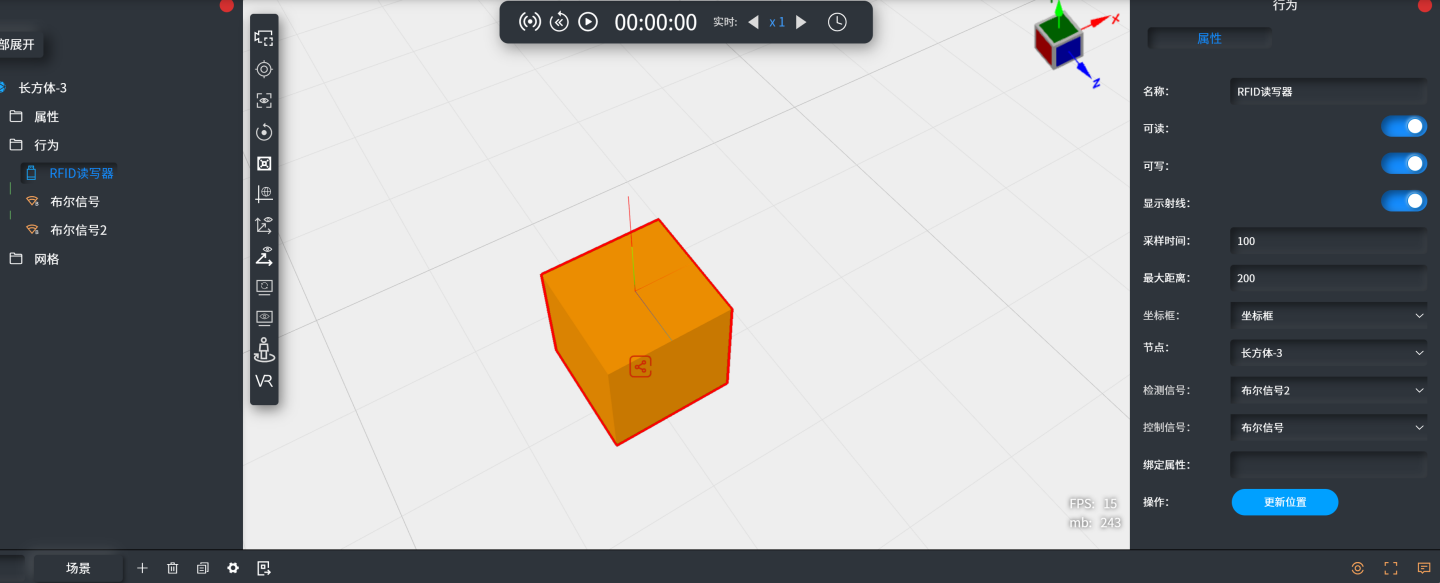Toggle the 可读 switch off
1440x583 pixels.
[1404, 126]
